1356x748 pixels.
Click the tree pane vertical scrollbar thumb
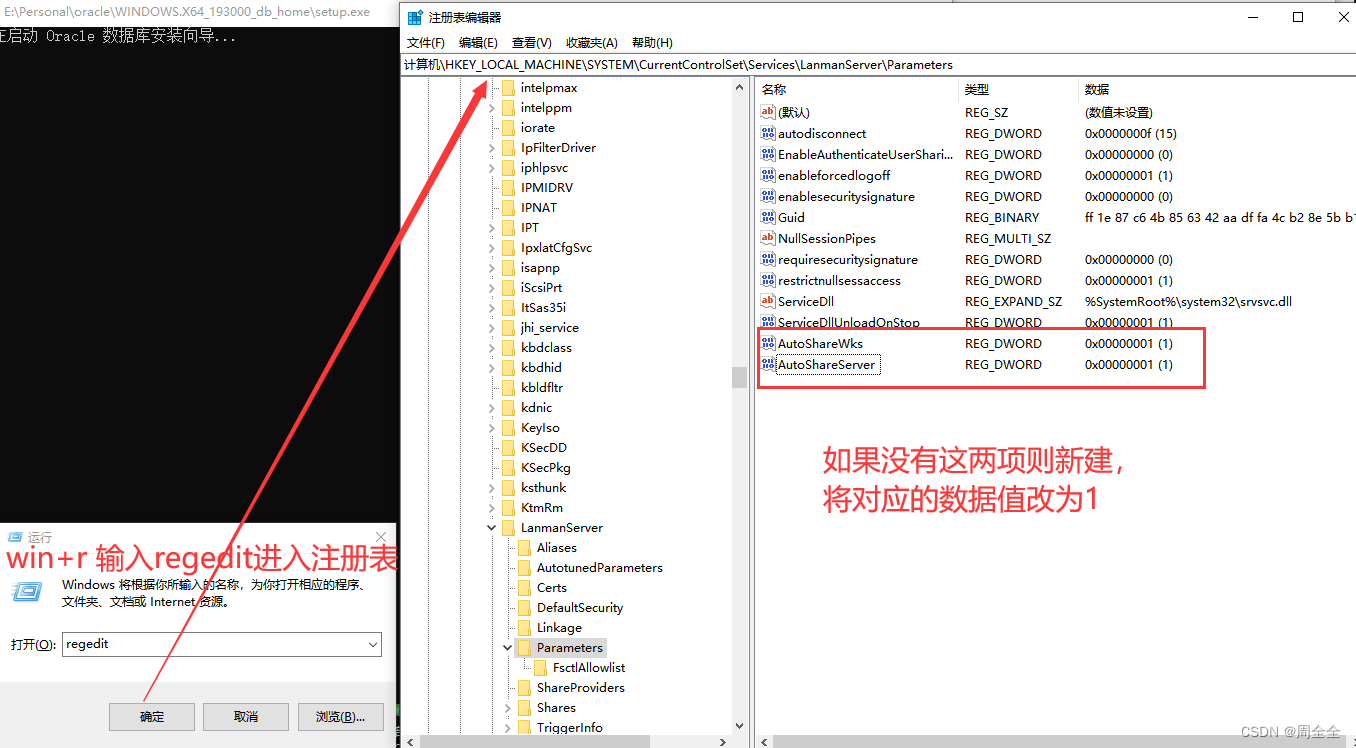(x=740, y=377)
